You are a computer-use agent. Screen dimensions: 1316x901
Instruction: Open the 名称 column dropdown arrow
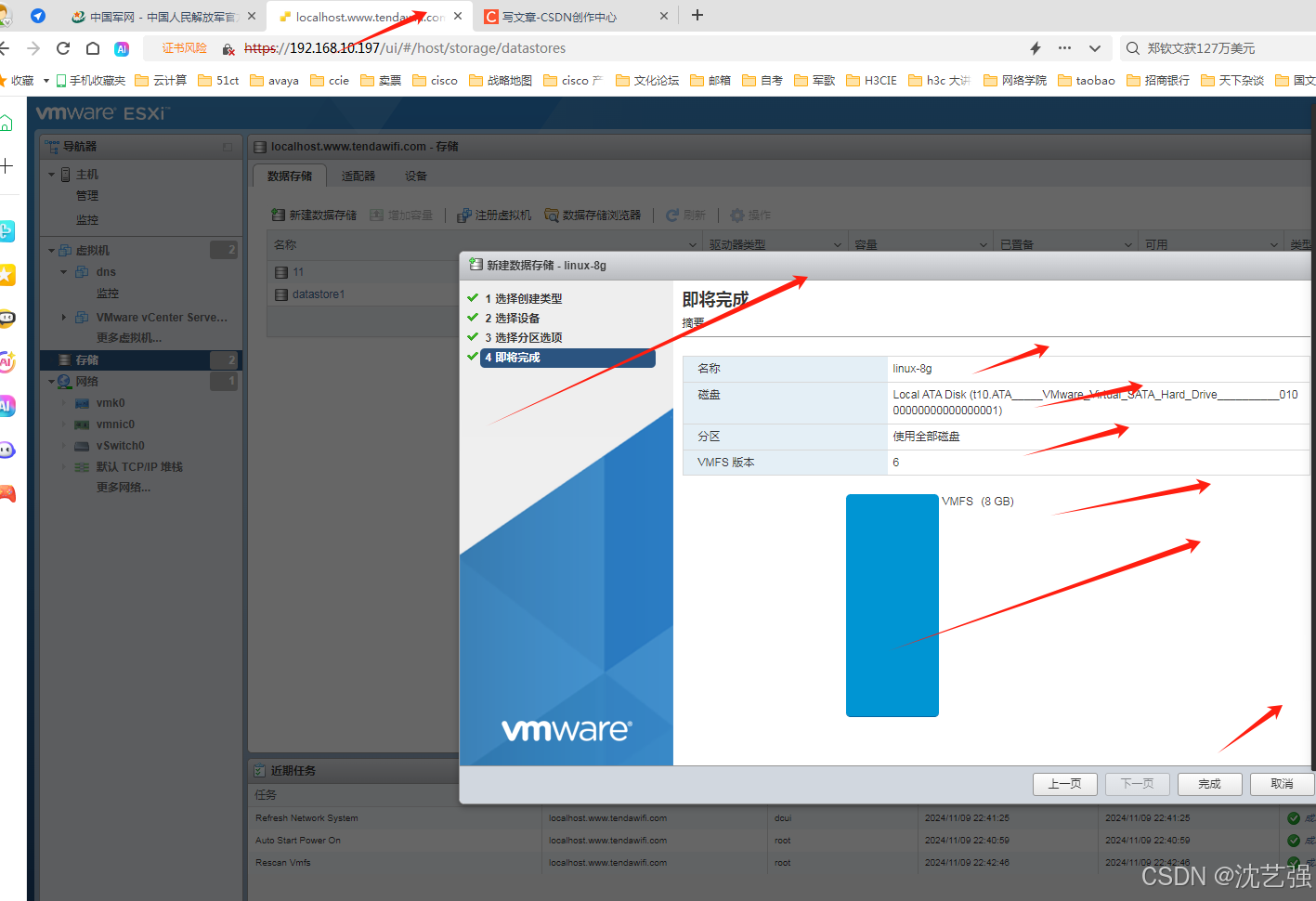coord(693,245)
